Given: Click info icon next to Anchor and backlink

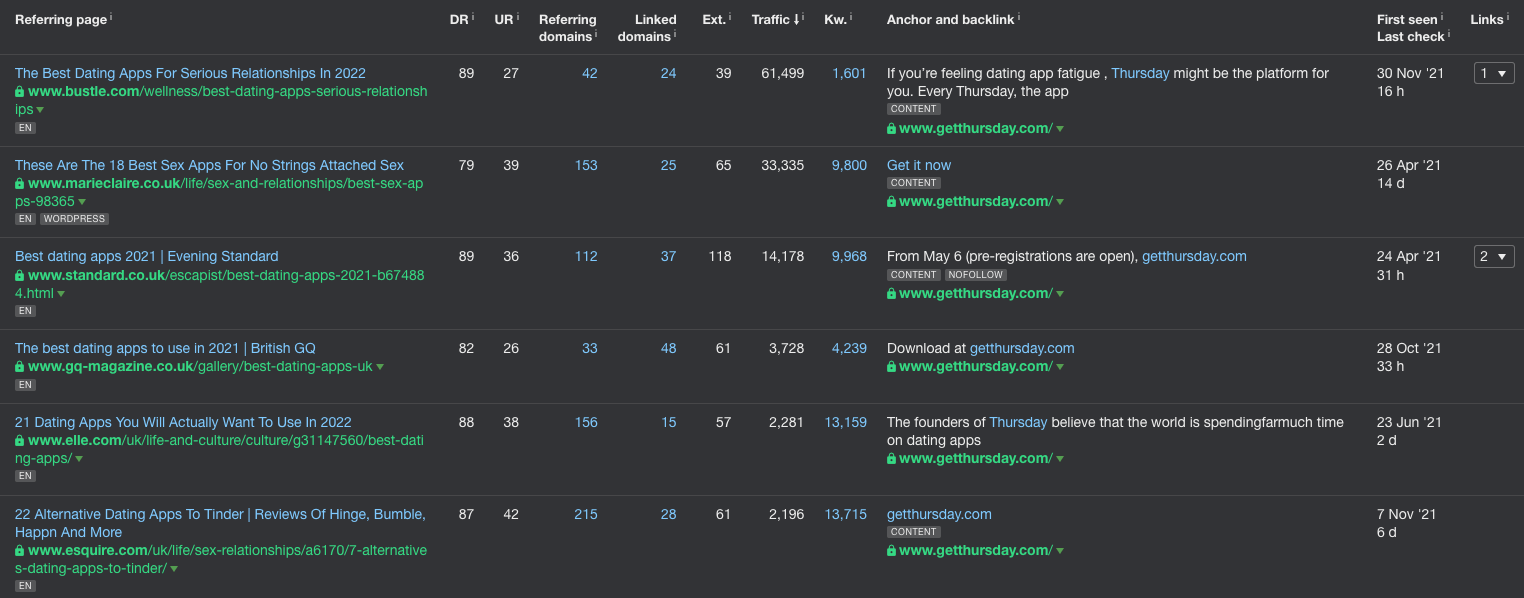Looking at the screenshot, I should pos(1019,17).
